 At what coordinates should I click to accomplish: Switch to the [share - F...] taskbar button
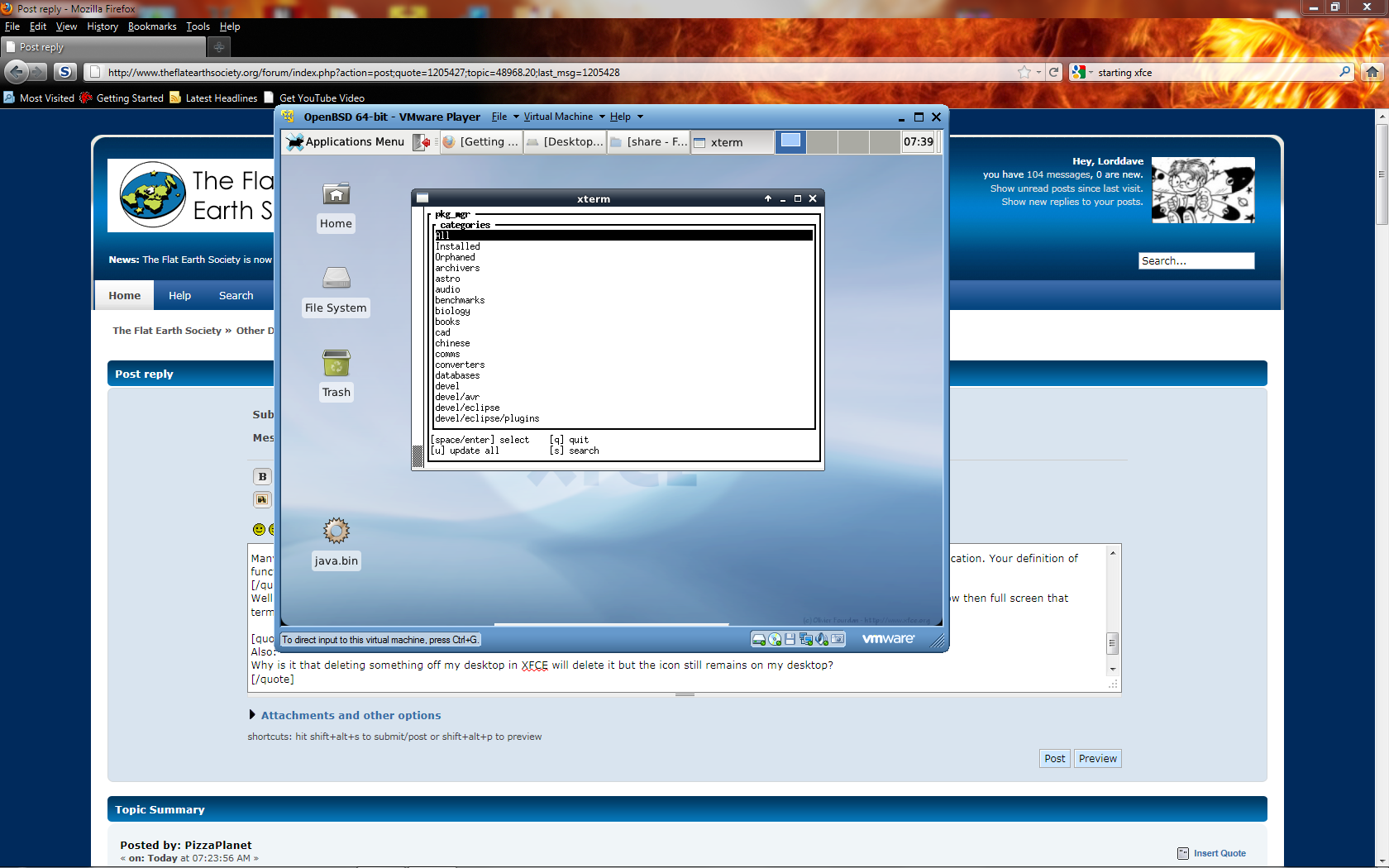(649, 142)
